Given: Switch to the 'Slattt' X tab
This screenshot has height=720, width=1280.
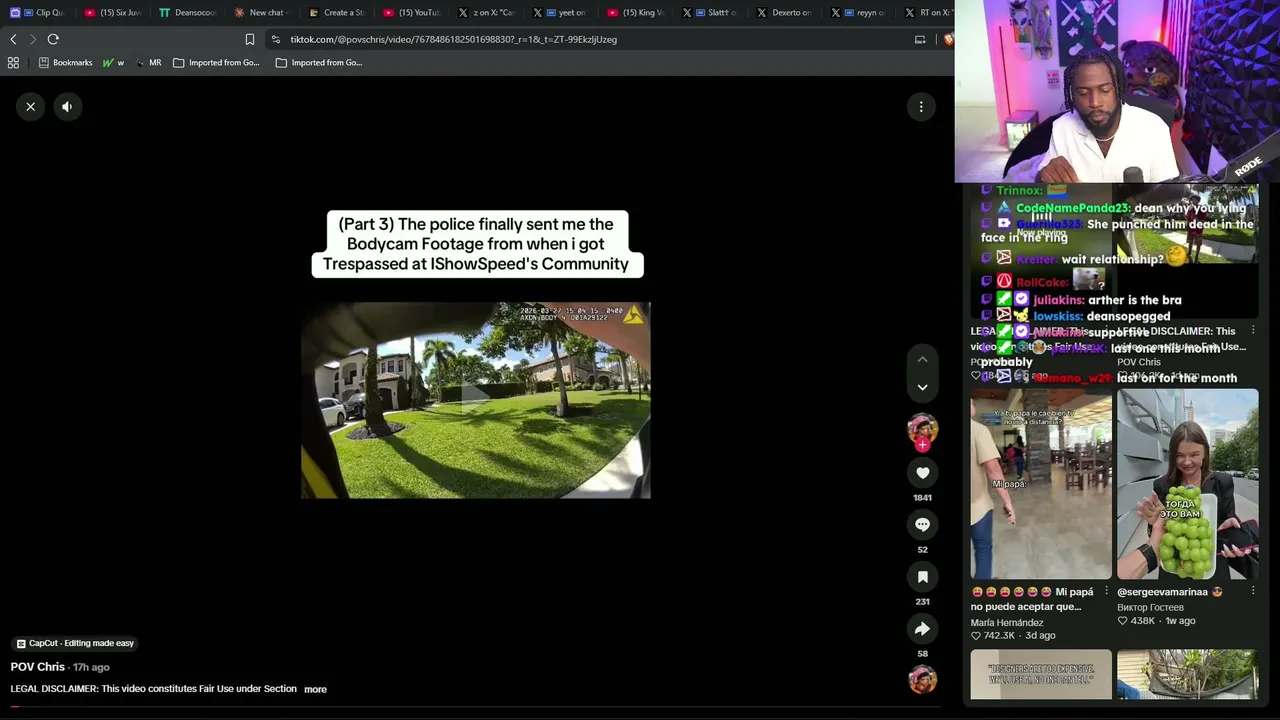Looking at the screenshot, I should pyautogui.click(x=711, y=12).
